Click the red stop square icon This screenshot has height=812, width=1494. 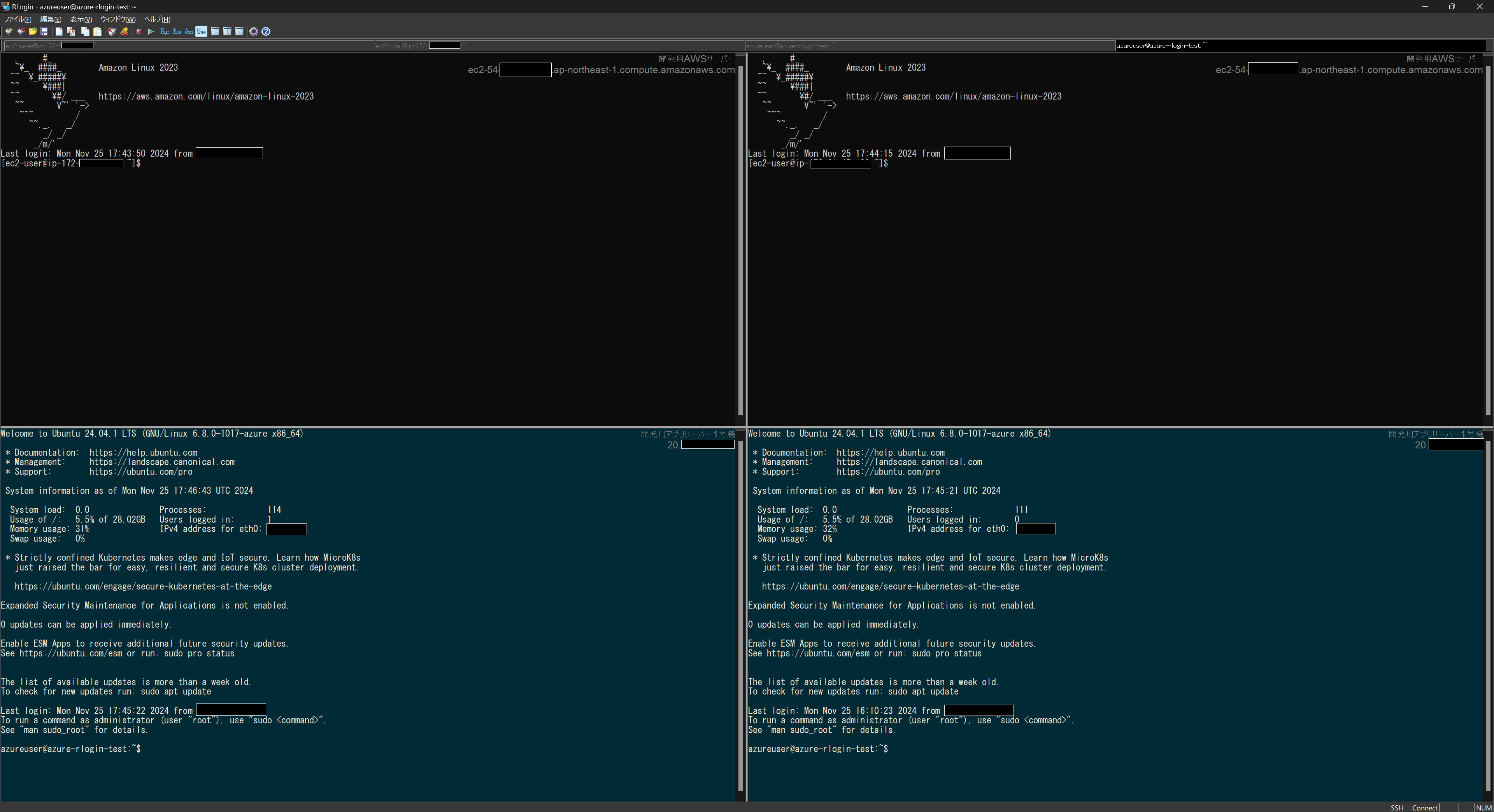(x=139, y=32)
